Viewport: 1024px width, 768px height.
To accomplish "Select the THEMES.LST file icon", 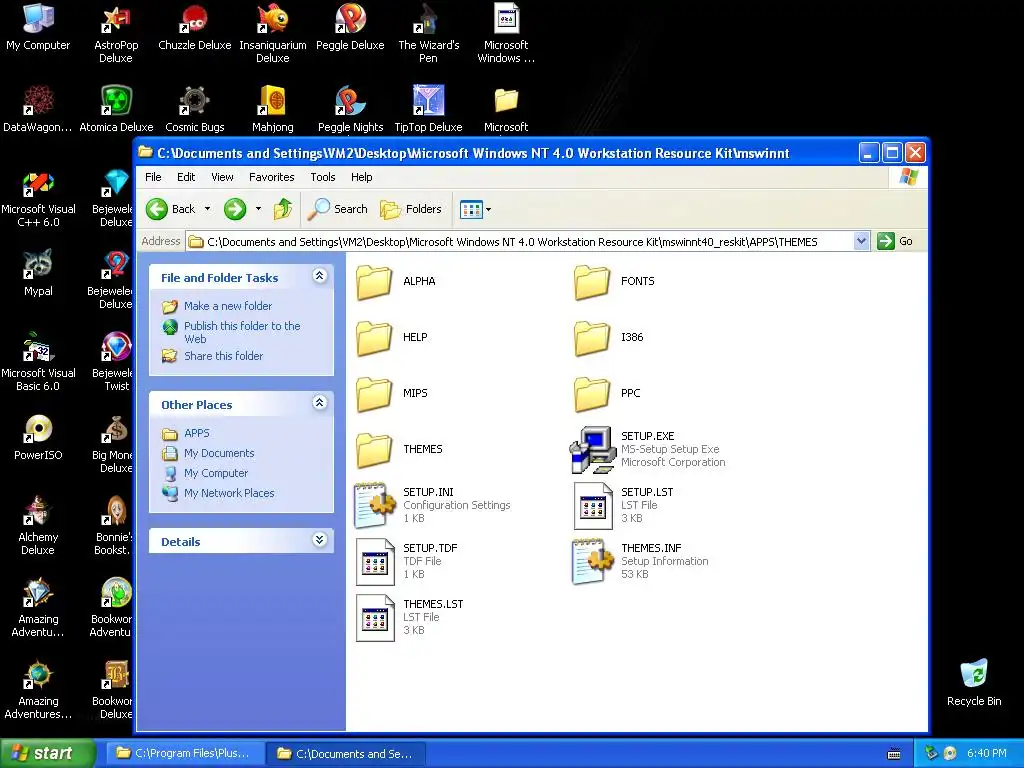I will click(375, 618).
